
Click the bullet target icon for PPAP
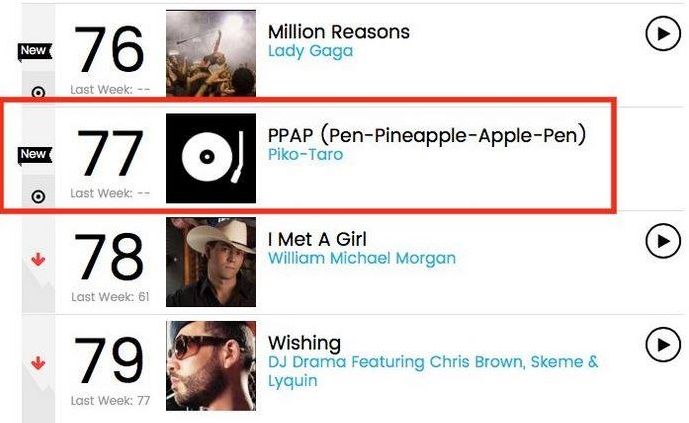click(x=38, y=196)
